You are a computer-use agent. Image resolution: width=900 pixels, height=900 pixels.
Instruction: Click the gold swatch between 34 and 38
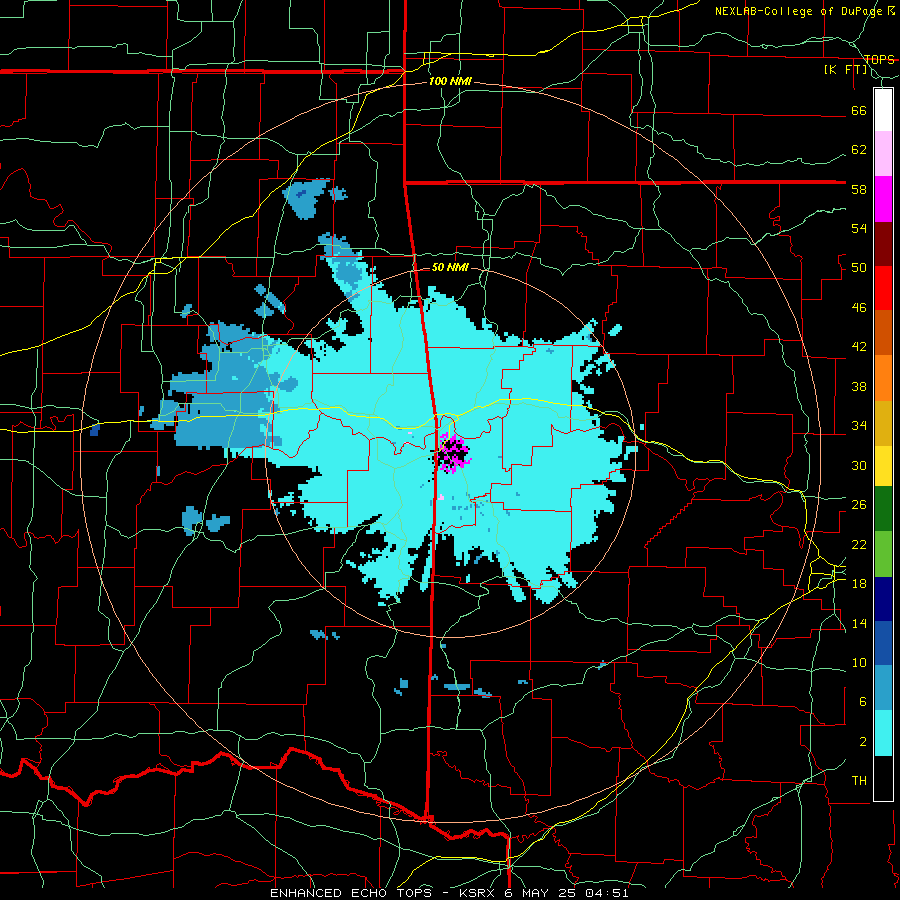point(883,423)
